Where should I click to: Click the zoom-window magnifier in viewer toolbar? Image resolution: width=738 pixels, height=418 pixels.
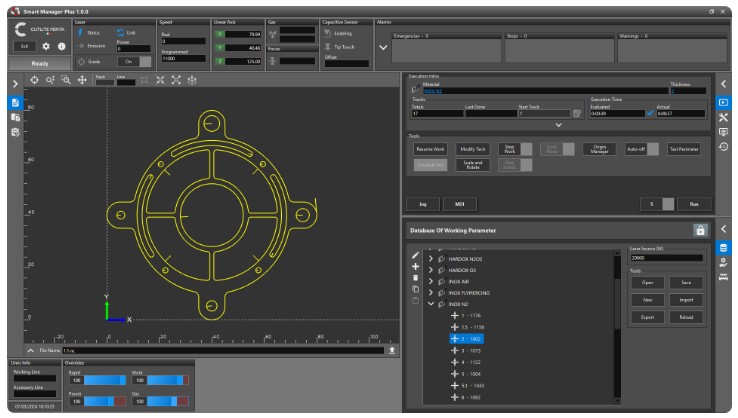(x=66, y=80)
